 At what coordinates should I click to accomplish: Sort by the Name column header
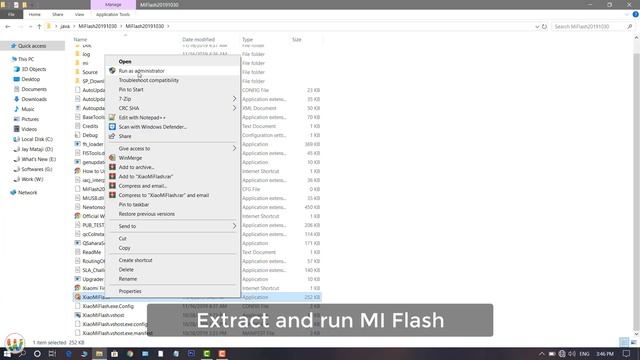(80, 40)
